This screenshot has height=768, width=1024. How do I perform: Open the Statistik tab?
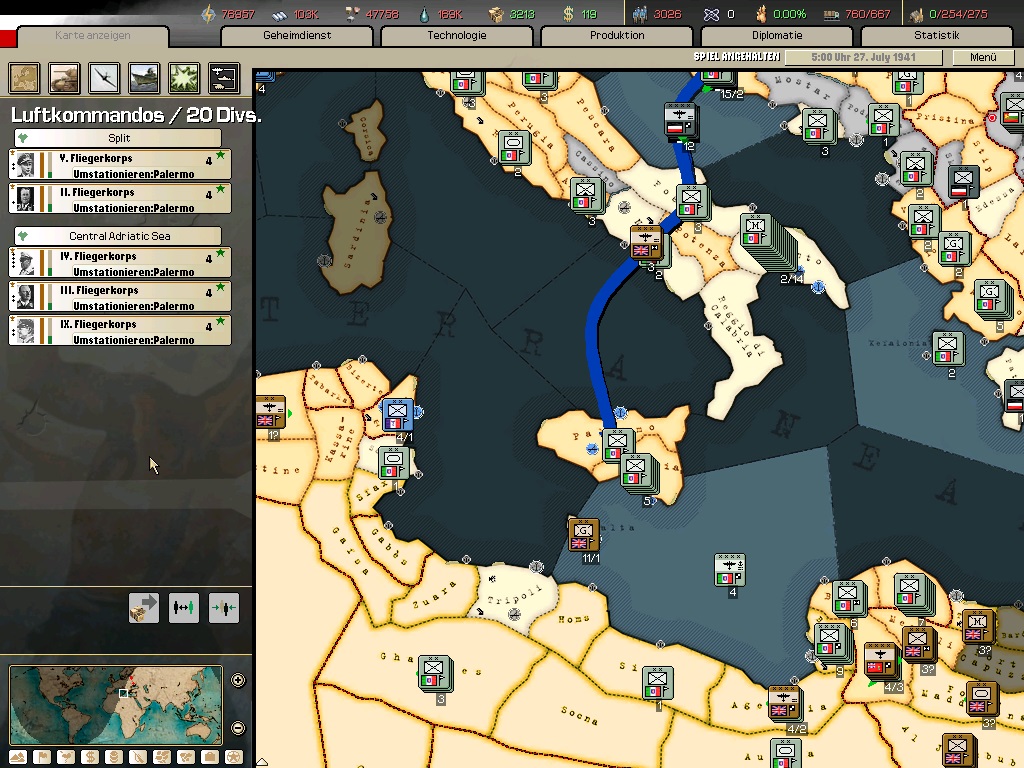tap(937, 36)
